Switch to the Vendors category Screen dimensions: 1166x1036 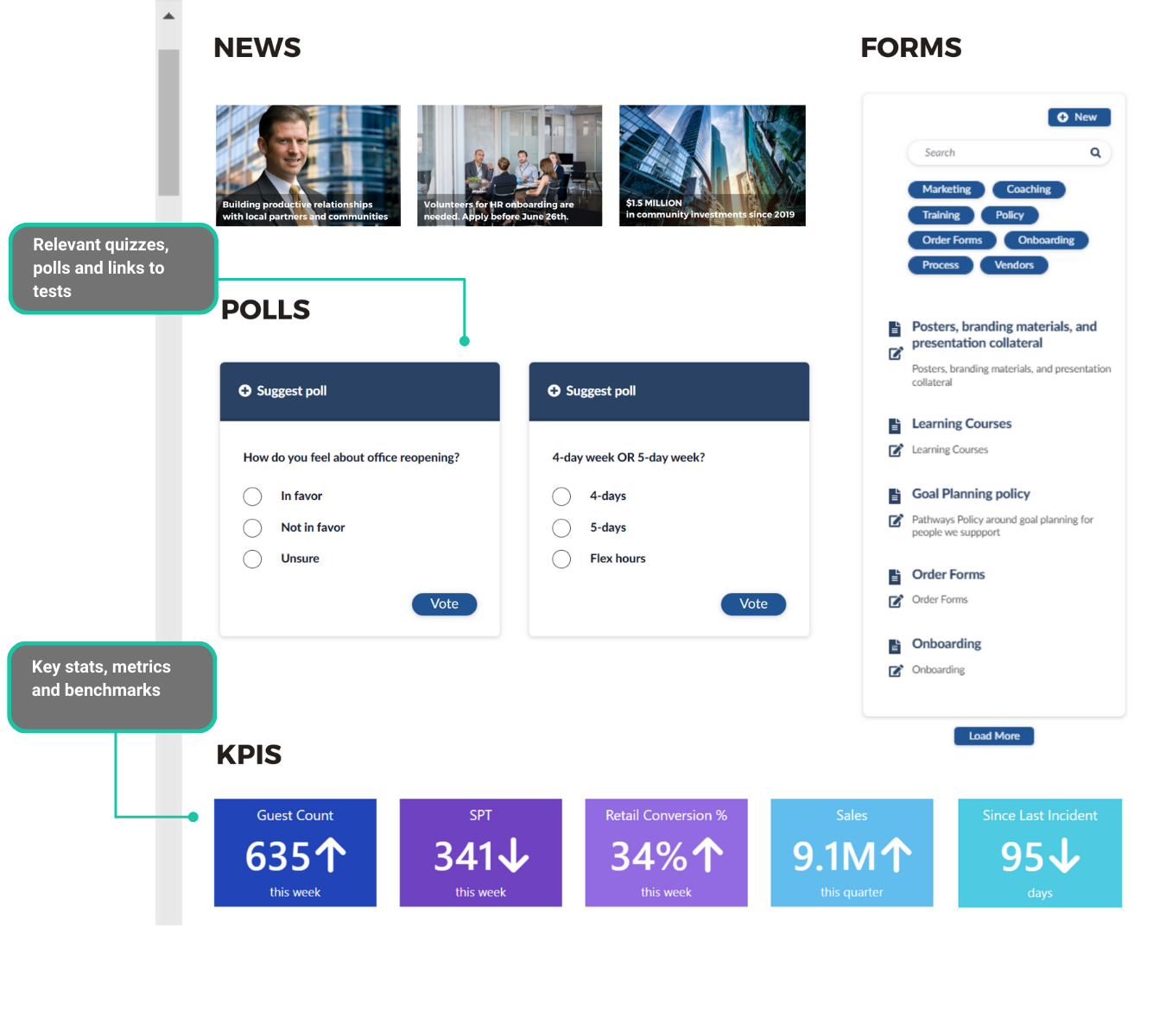click(1013, 265)
